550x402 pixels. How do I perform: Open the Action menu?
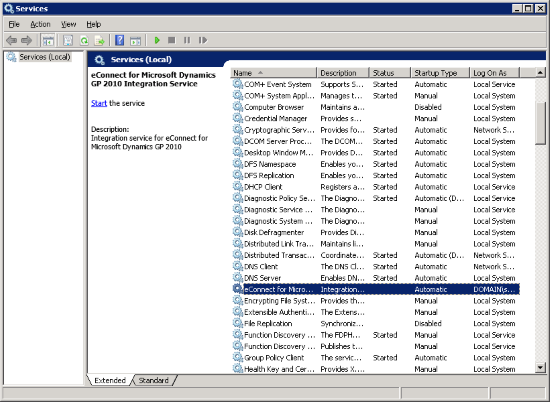coord(40,24)
